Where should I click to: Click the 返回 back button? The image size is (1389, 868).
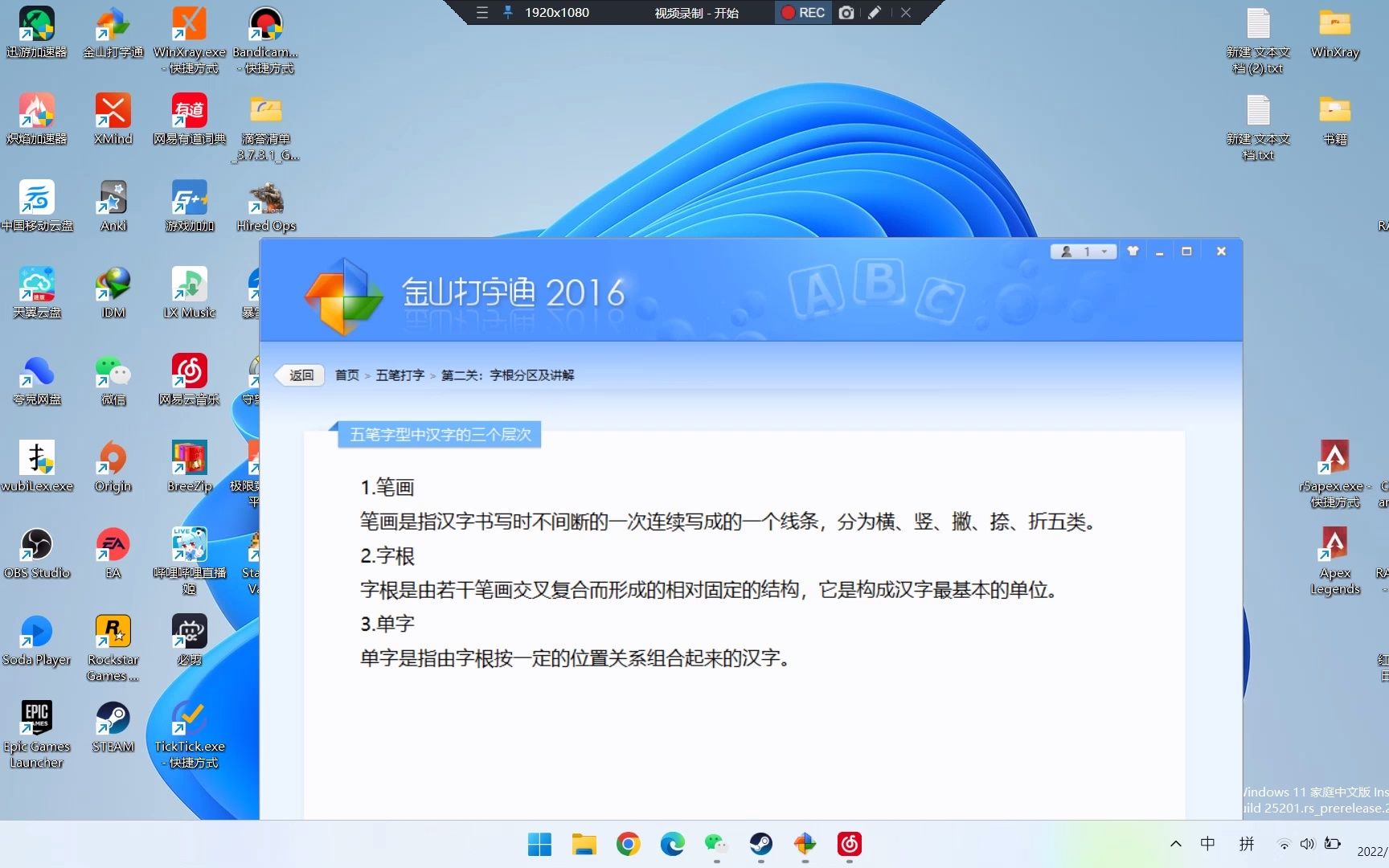pos(300,375)
